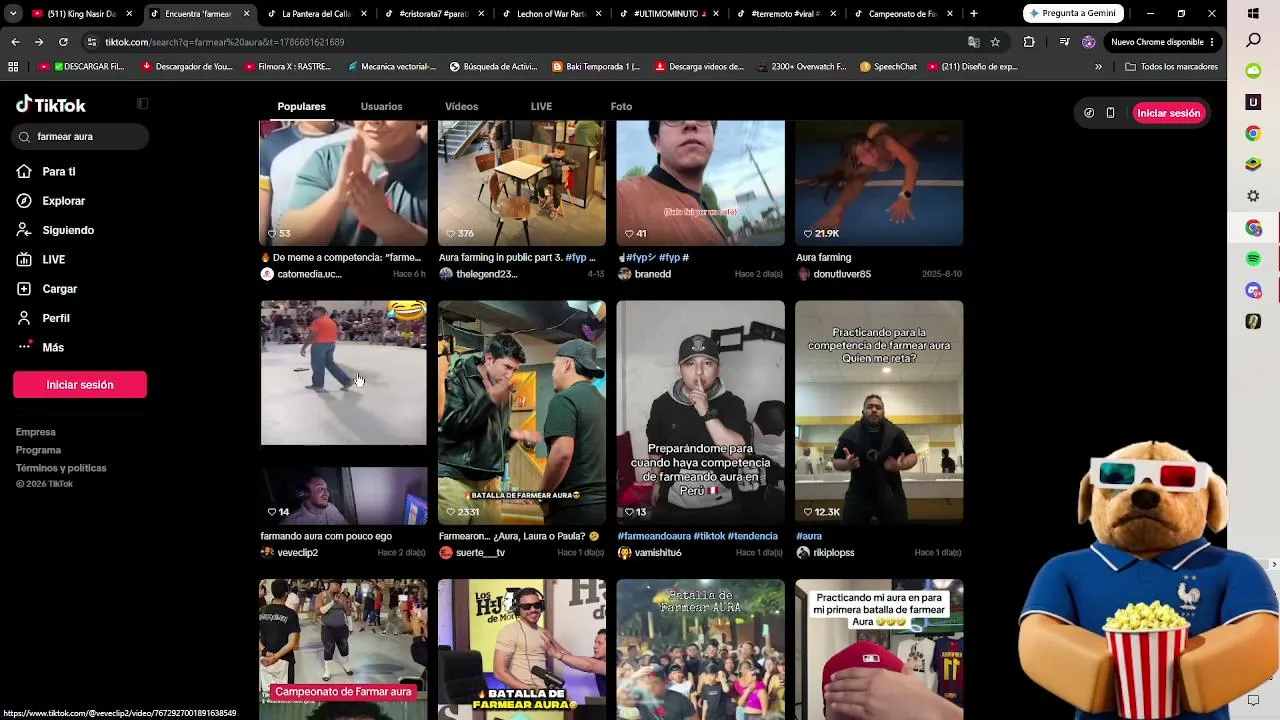Focus the TikTok search field
The height and width of the screenshot is (720, 1280).
[80, 137]
